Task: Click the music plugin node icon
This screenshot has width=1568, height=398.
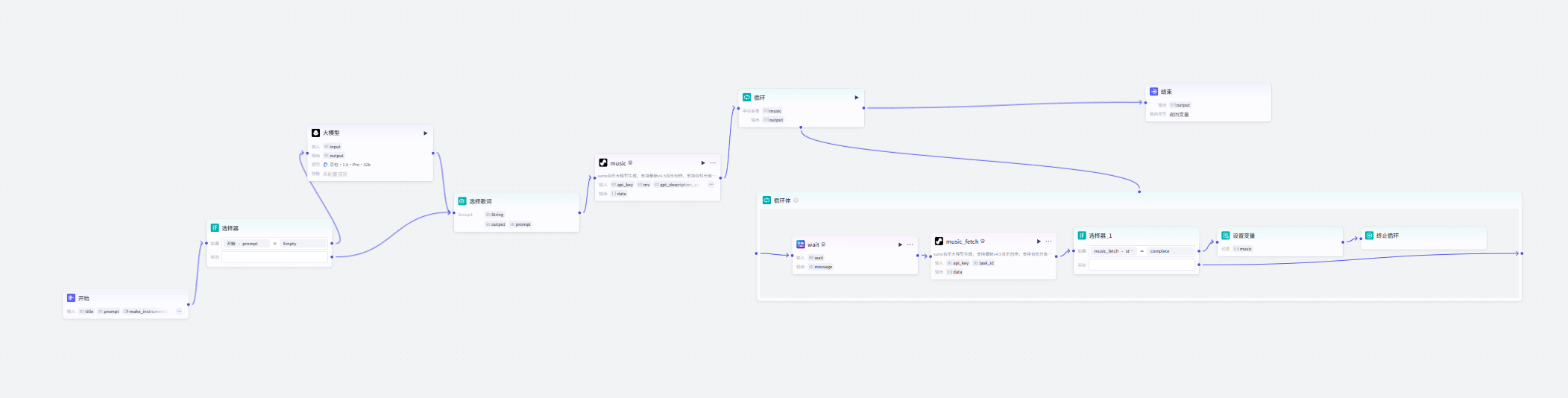Action: 603,162
